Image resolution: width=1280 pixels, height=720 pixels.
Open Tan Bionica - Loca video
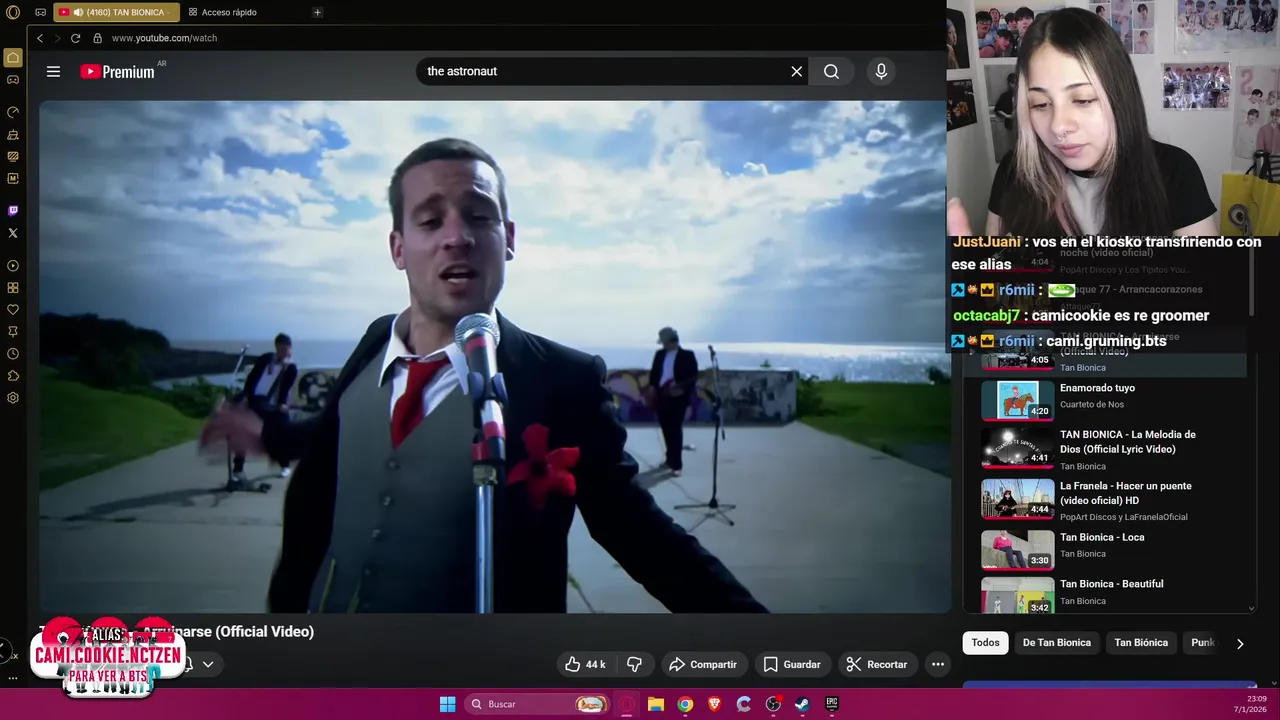(1102, 537)
